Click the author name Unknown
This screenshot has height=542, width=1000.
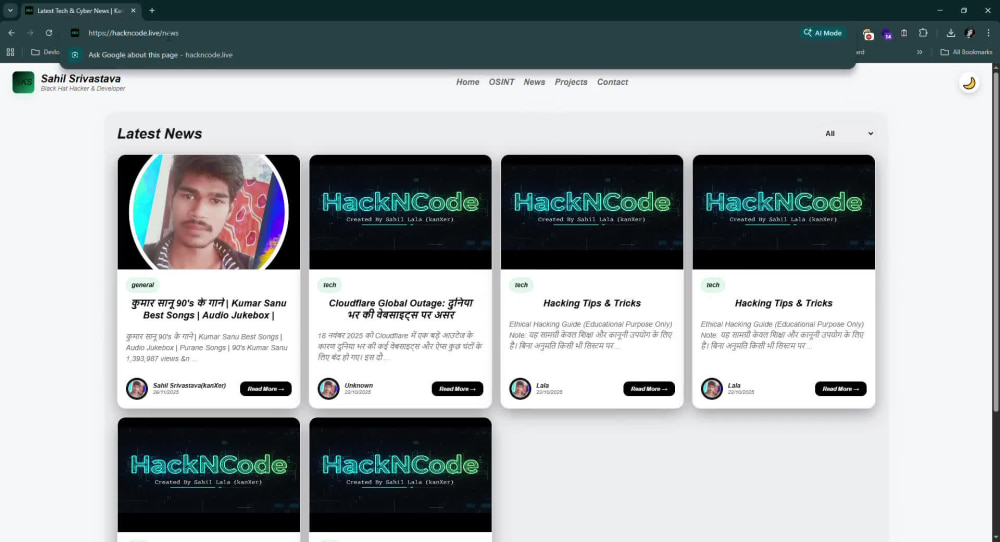(358, 385)
